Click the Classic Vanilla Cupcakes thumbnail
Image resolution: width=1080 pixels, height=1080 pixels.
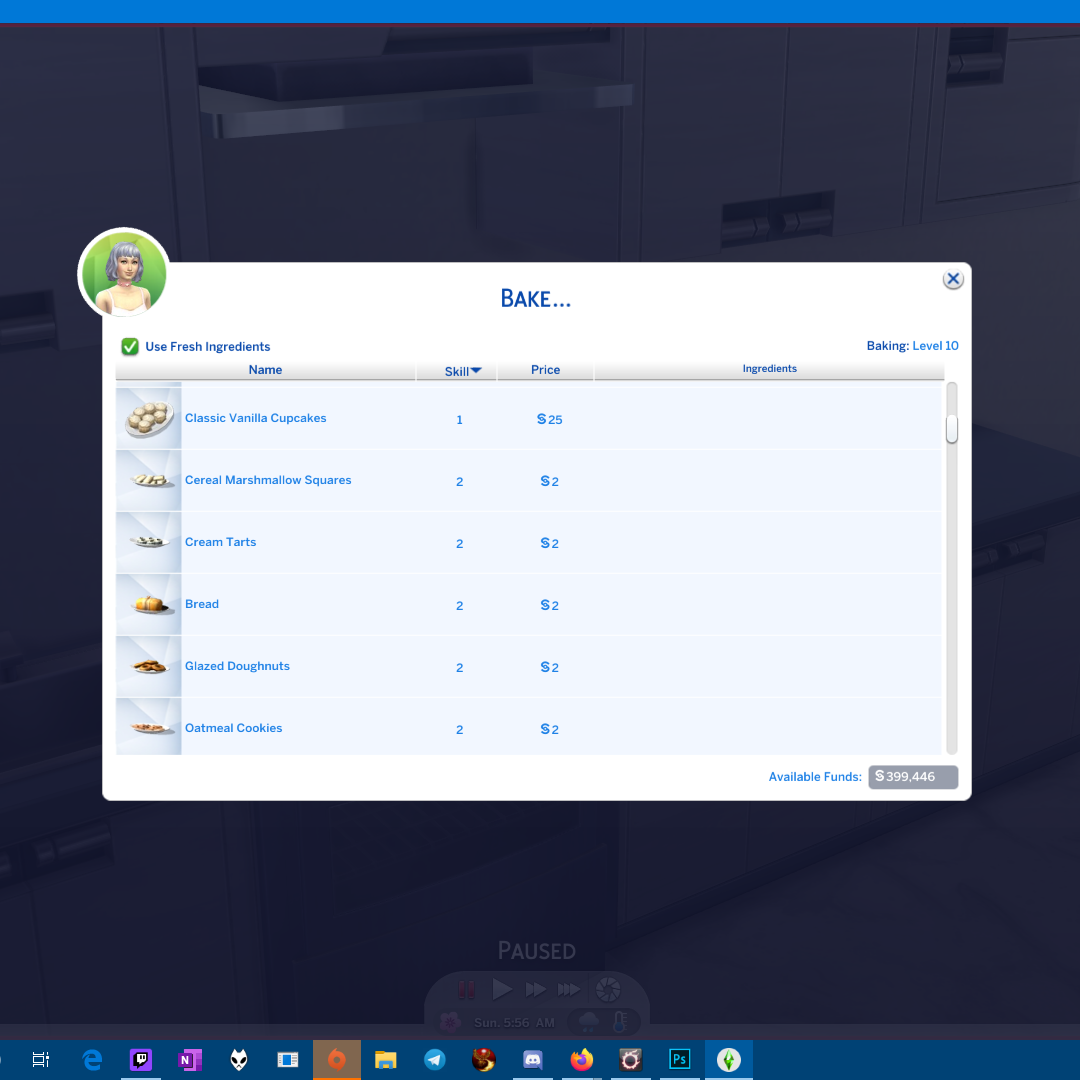point(149,419)
